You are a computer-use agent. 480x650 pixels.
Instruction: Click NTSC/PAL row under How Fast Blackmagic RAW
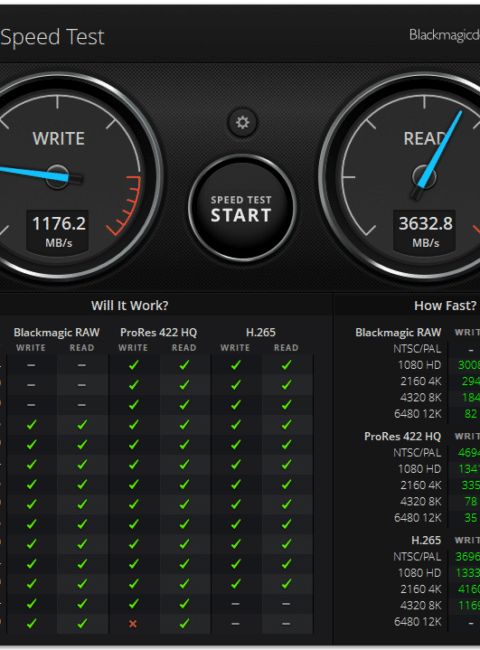417,349
